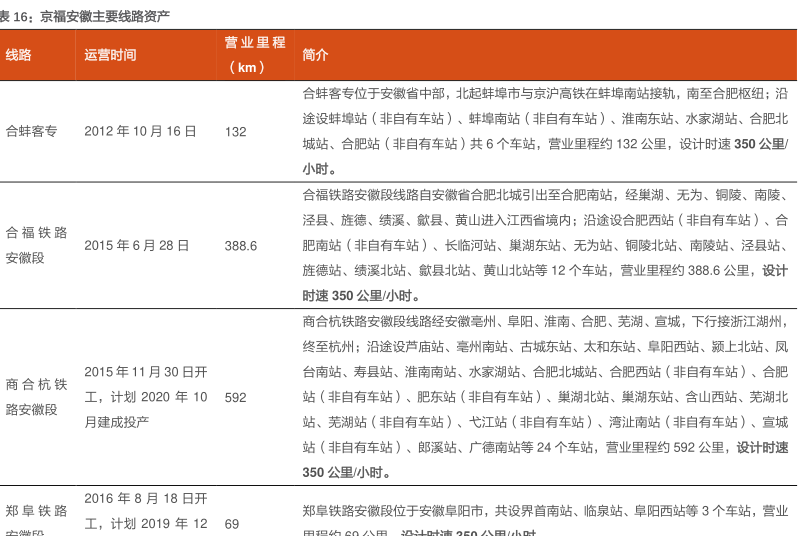Select the '运营时间' column header
802x536 pixels.
pyautogui.click(x=110, y=55)
